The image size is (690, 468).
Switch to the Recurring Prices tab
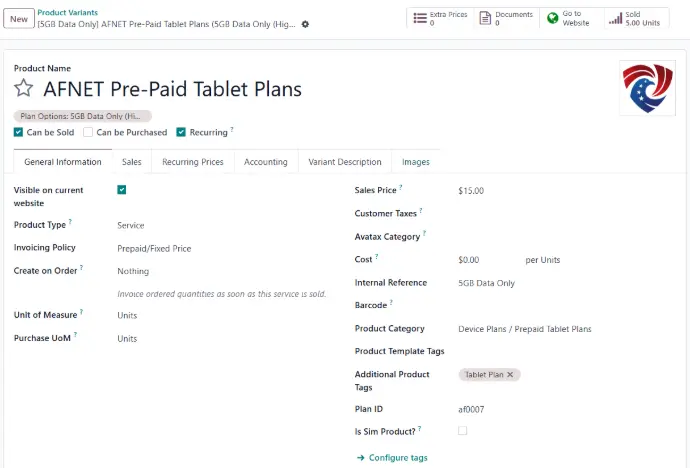coord(192,162)
